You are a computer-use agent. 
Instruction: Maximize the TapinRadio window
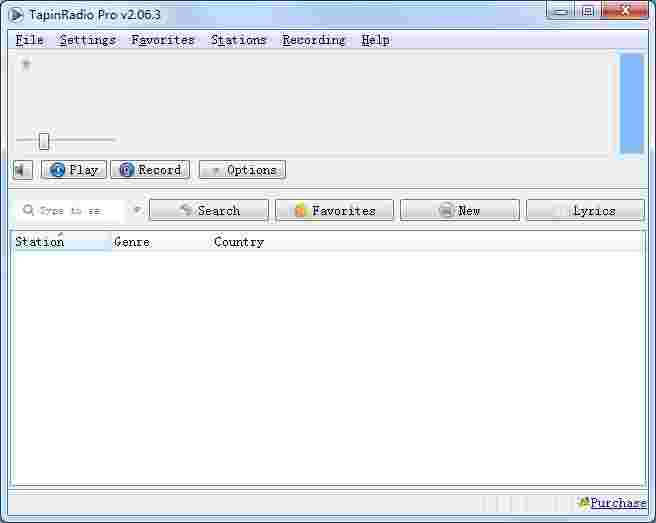(588, 11)
